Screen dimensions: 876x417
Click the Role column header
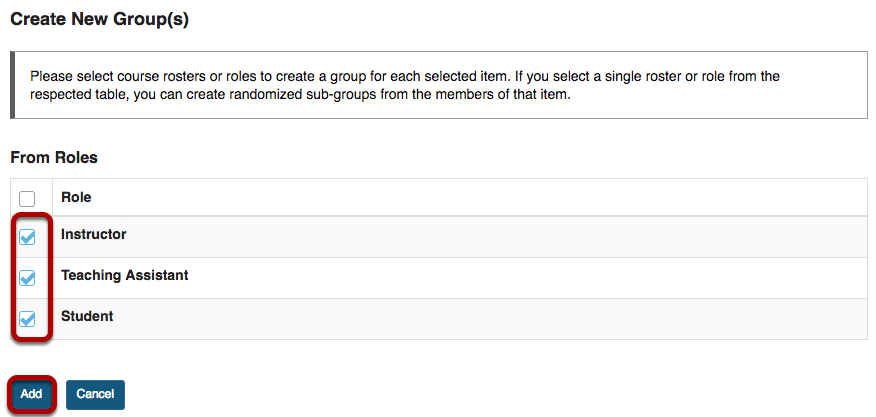point(76,198)
